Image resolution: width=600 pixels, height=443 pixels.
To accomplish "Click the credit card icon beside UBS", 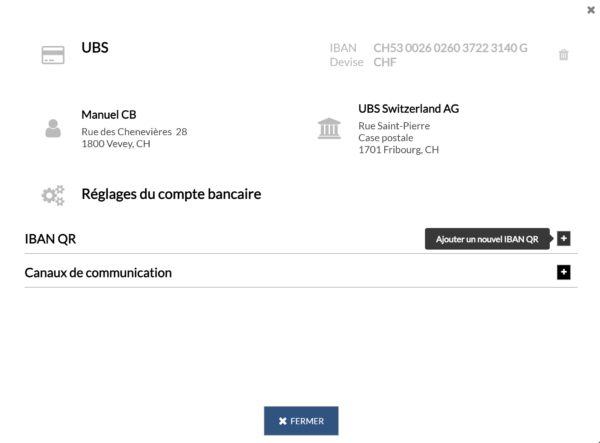I will [53, 55].
